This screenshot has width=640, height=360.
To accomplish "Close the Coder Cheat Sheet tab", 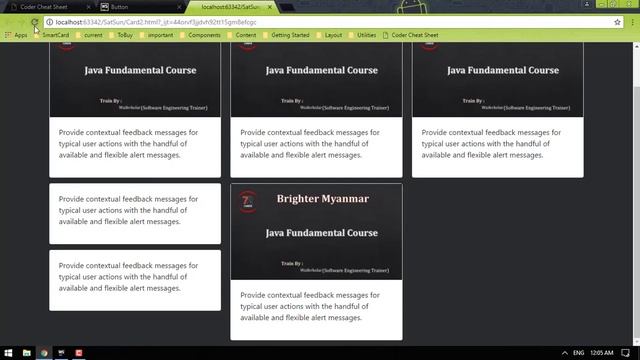I will [88, 7].
